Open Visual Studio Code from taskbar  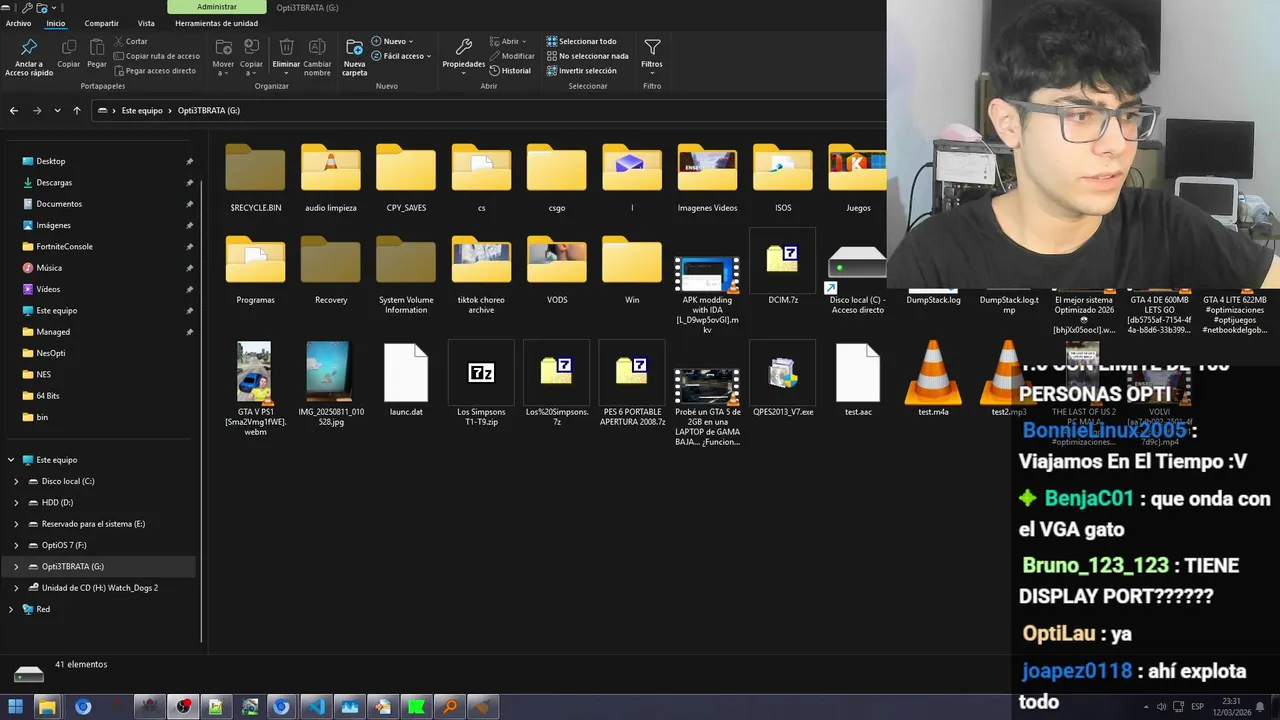click(x=316, y=707)
